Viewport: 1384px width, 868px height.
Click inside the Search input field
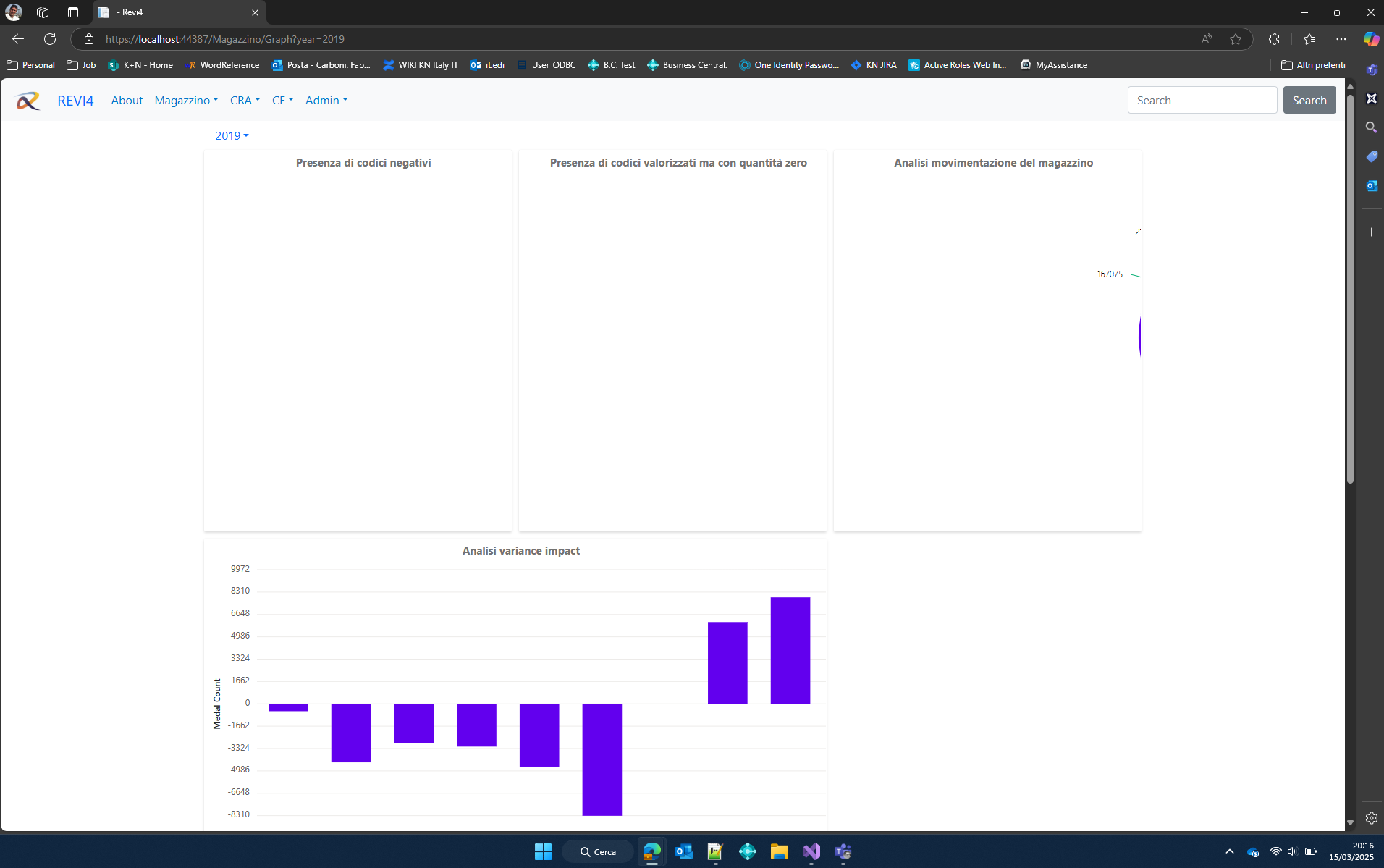pos(1202,99)
